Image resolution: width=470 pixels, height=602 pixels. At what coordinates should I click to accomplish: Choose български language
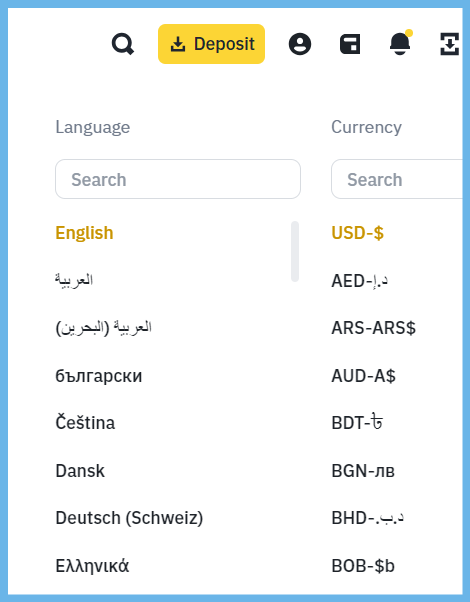(x=99, y=376)
